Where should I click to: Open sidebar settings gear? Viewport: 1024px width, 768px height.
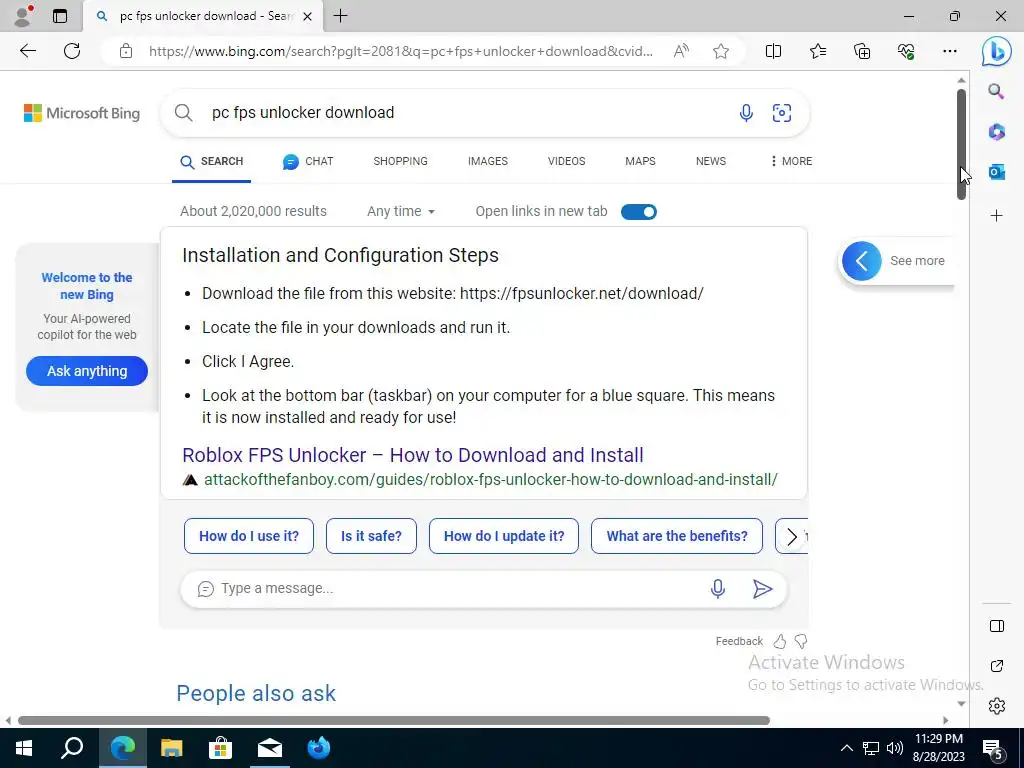pyautogui.click(x=997, y=706)
